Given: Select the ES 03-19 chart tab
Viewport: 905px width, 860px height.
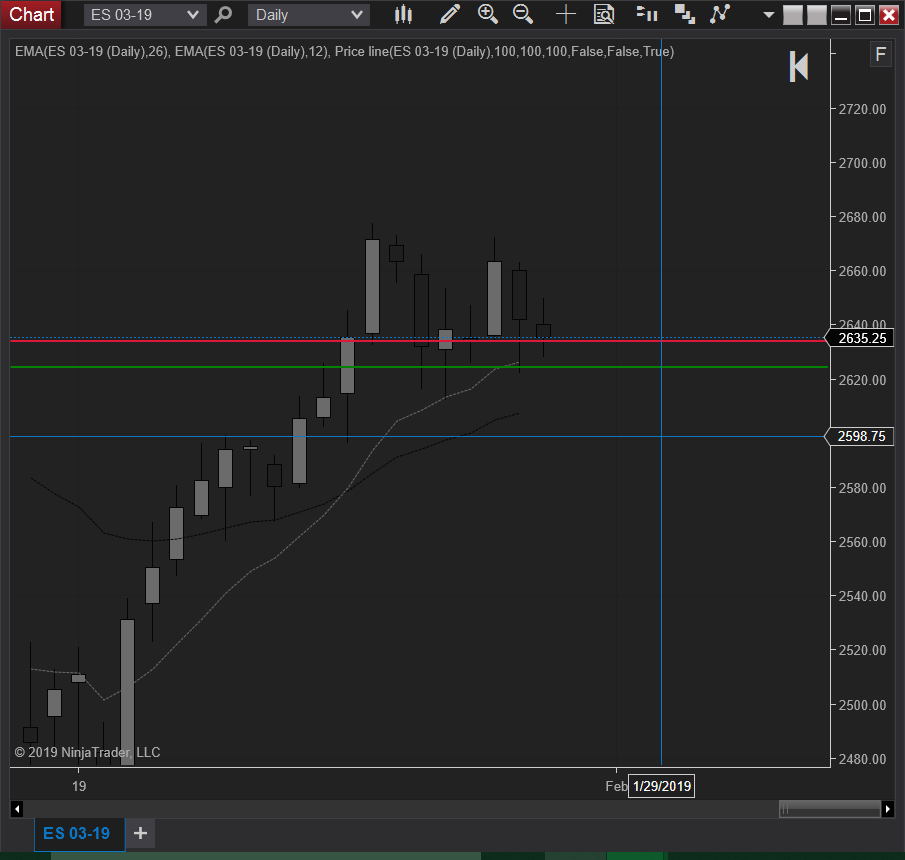Looking at the screenshot, I should [x=79, y=833].
